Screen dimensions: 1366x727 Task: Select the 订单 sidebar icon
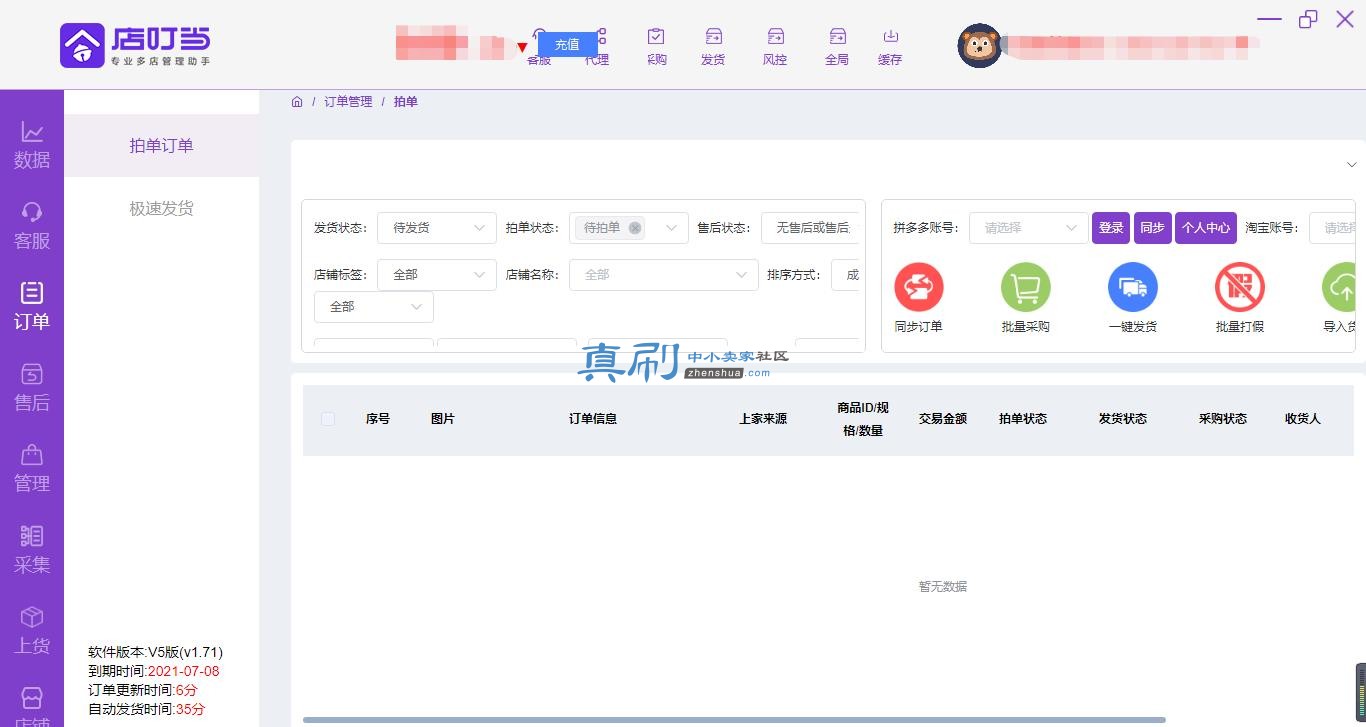(32, 307)
